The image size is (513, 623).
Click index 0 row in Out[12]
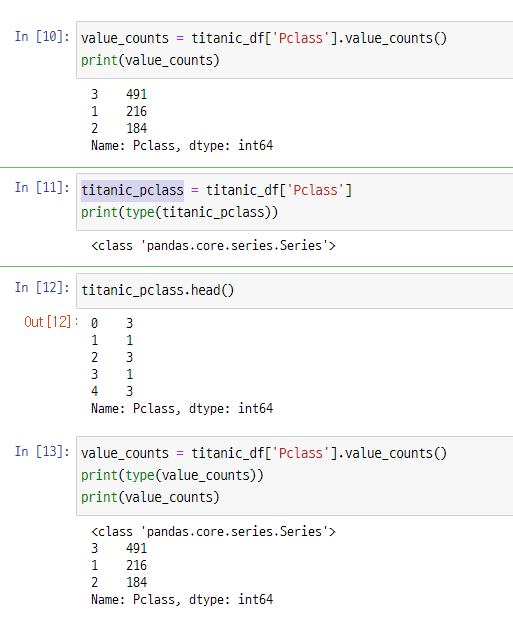pos(112,323)
